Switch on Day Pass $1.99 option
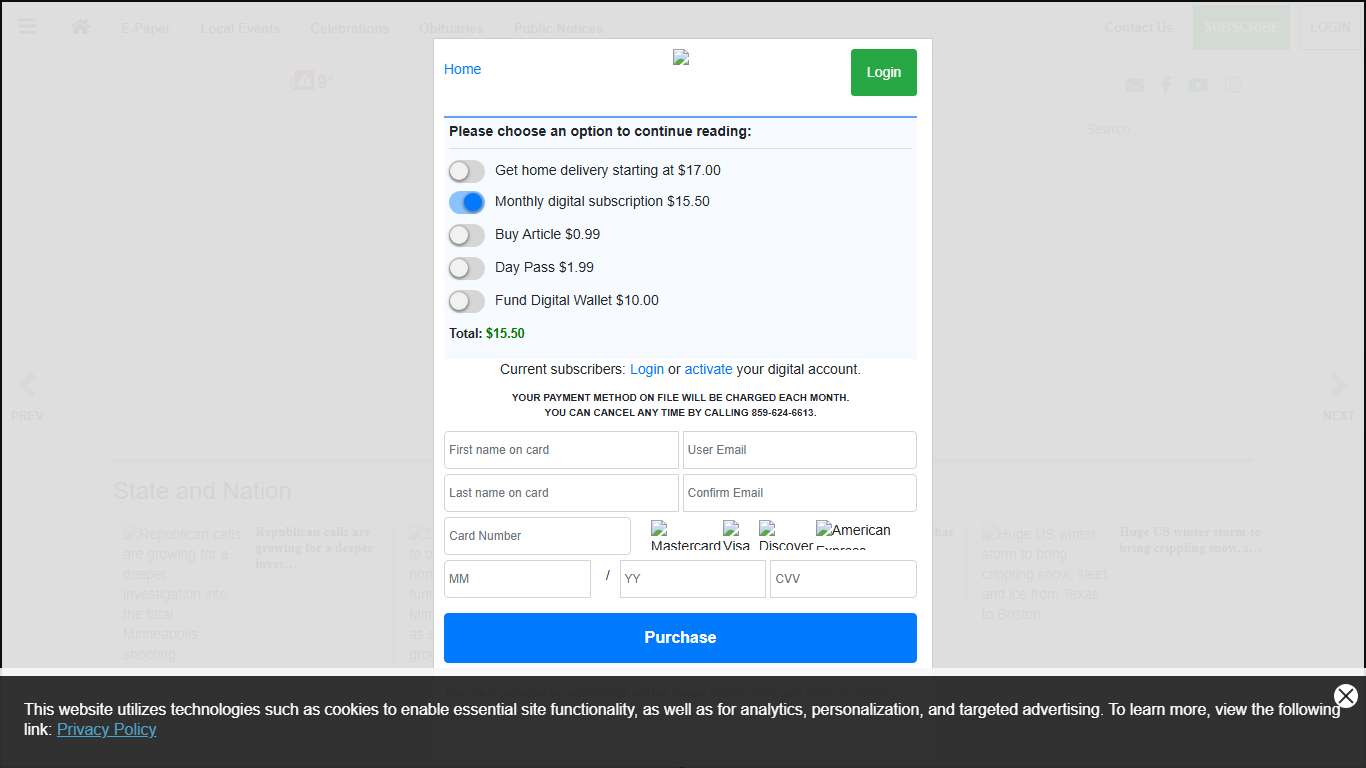Viewport: 1366px width, 768px height. [x=466, y=268]
